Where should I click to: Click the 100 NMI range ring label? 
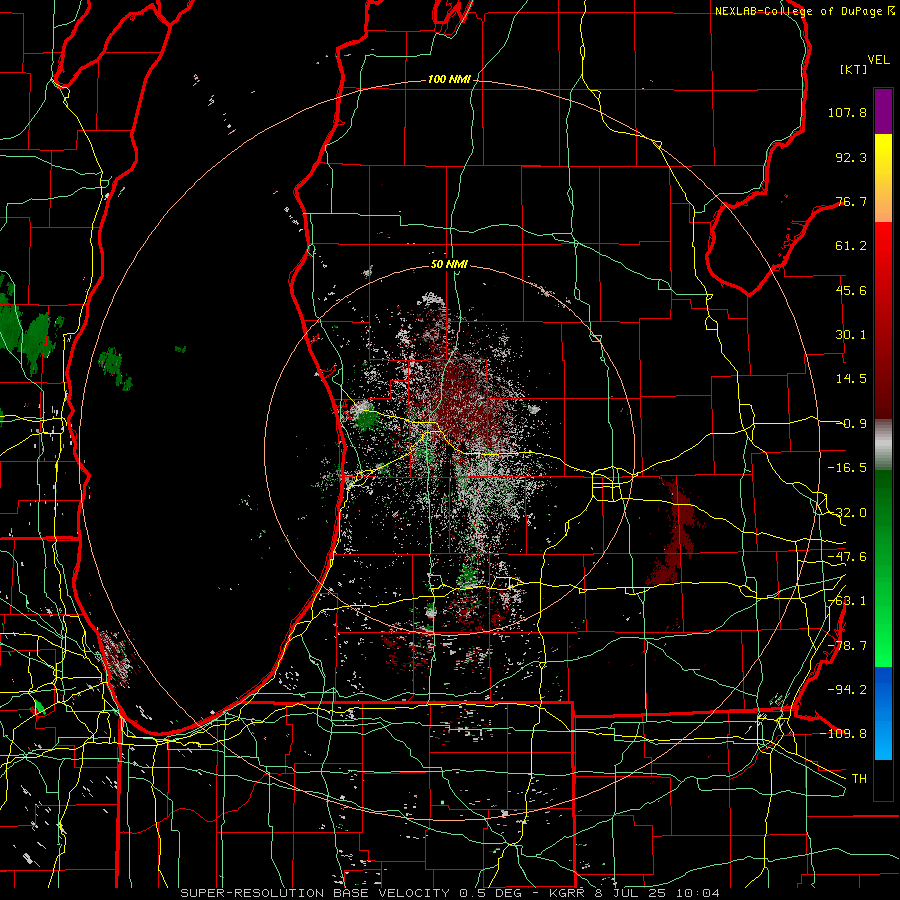click(449, 79)
